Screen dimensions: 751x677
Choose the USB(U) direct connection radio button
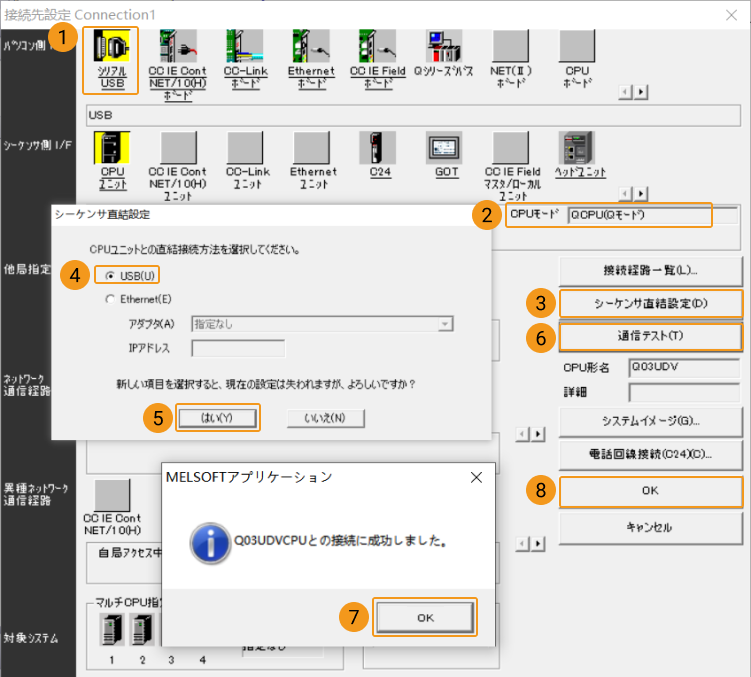point(110,275)
